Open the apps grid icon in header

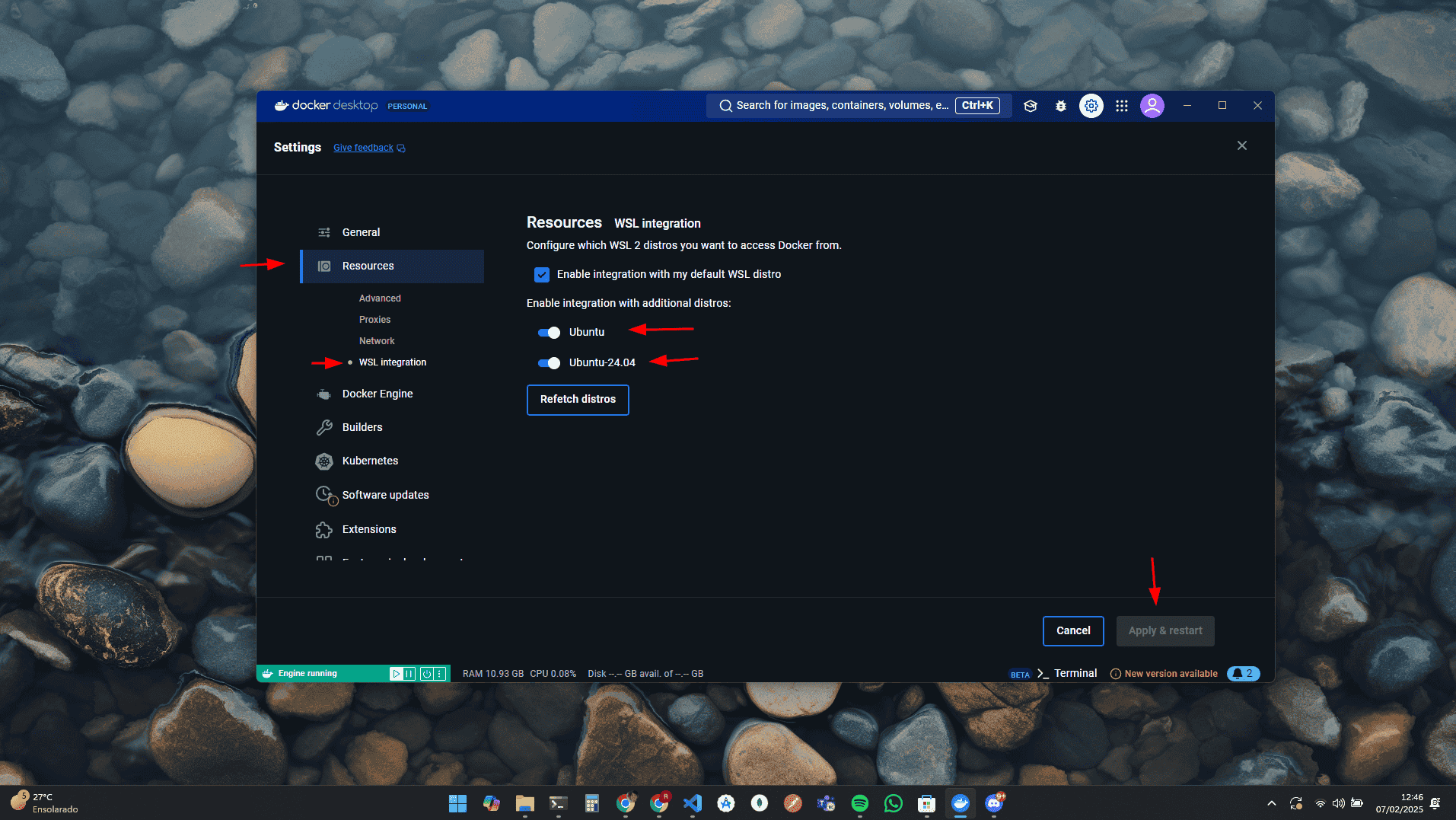click(x=1122, y=106)
